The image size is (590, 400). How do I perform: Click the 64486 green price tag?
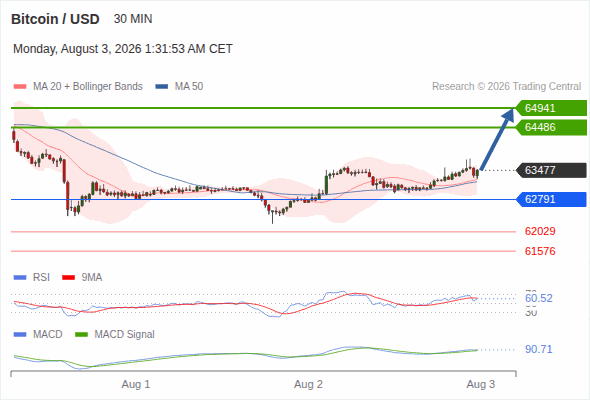[x=551, y=127]
